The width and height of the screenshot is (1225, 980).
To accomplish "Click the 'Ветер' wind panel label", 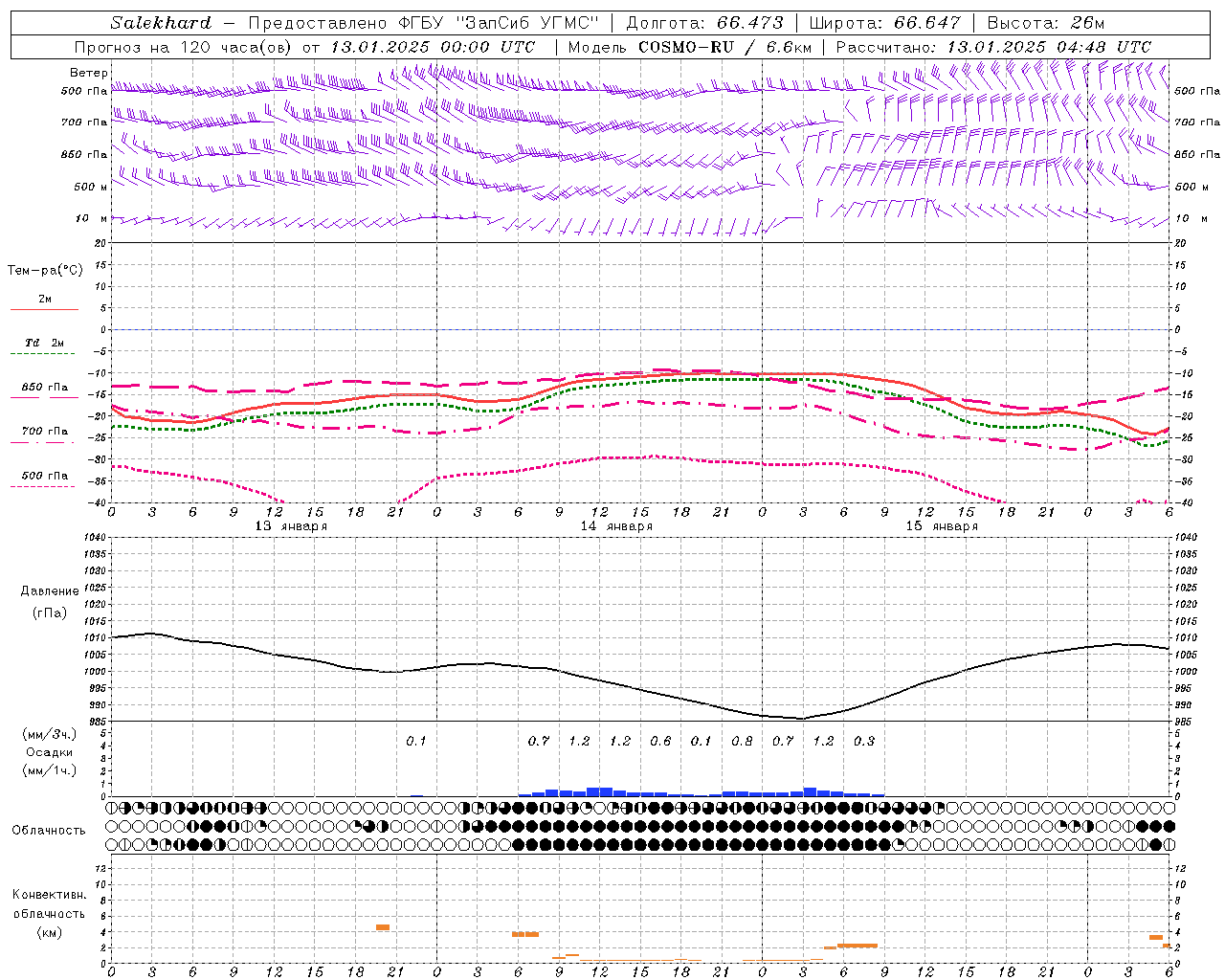I will point(88,73).
